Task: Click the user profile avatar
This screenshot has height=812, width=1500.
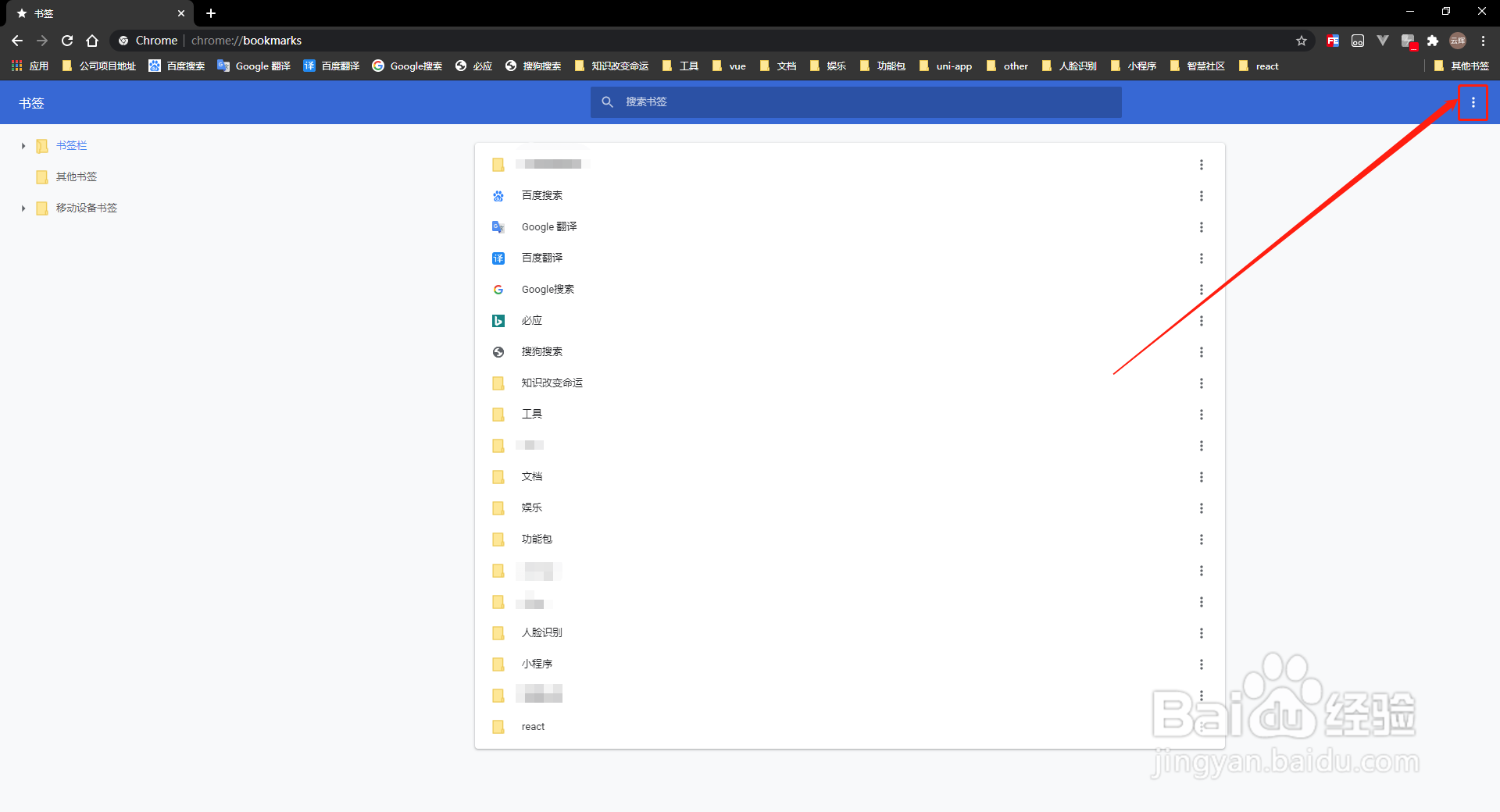Action: [x=1458, y=41]
